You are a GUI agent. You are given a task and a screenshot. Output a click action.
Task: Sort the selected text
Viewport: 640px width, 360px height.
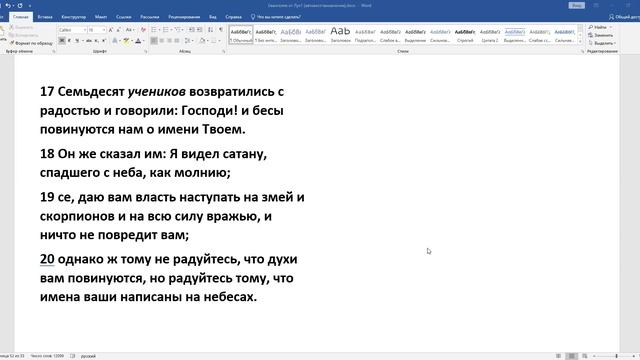210,30
